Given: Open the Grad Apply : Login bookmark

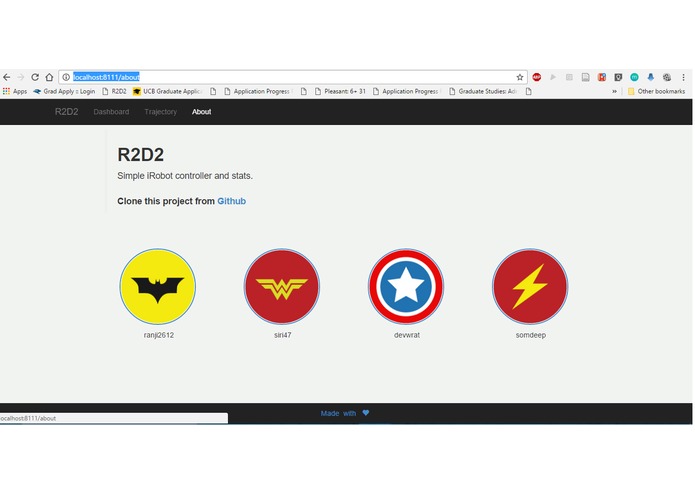Looking at the screenshot, I should tap(64, 91).
